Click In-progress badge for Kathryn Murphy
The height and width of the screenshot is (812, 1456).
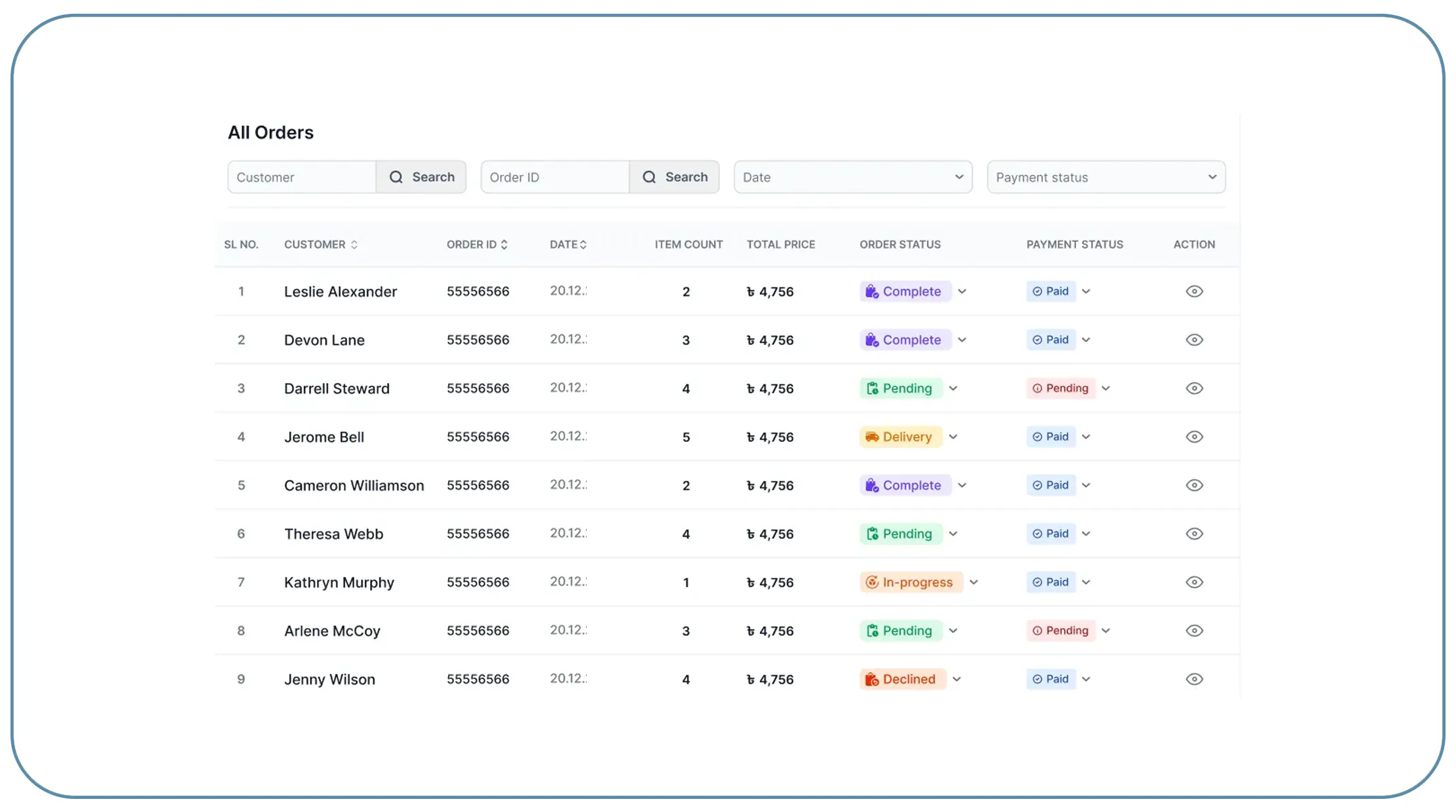[911, 582]
